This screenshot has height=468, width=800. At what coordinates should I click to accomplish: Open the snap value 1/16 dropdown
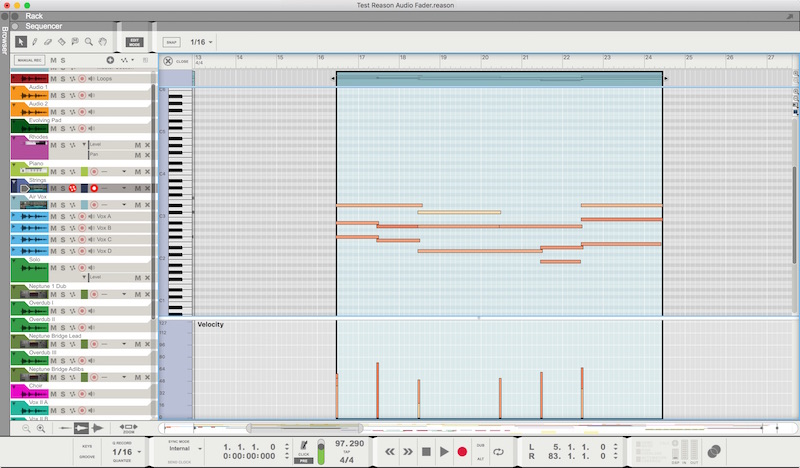pos(204,42)
